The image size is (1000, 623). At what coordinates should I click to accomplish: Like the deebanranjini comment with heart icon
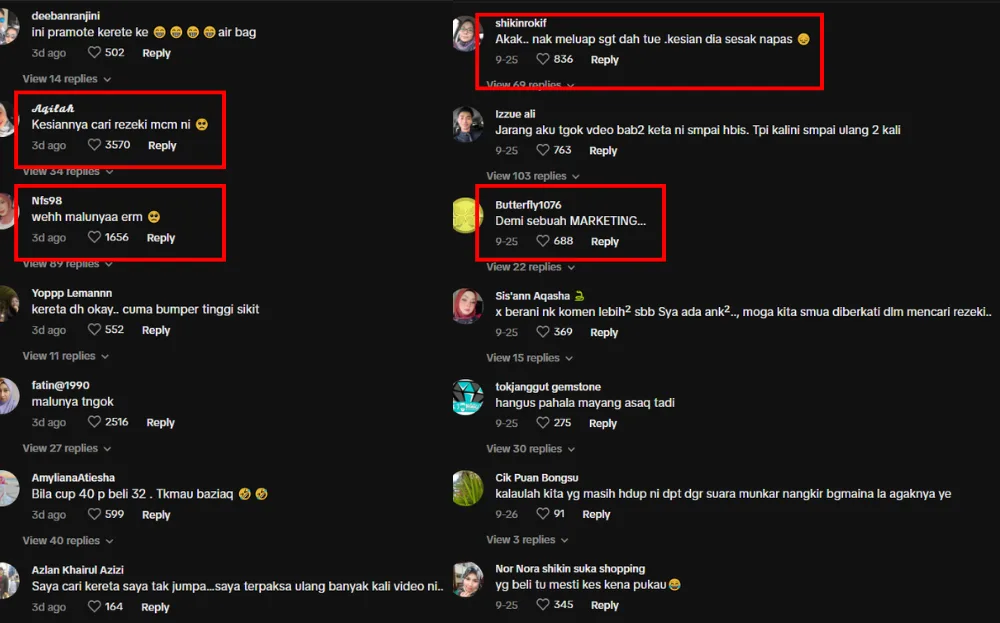click(94, 52)
